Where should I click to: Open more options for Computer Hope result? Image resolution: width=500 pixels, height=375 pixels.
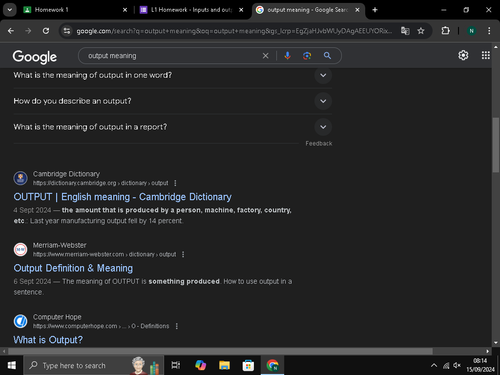click(177, 326)
